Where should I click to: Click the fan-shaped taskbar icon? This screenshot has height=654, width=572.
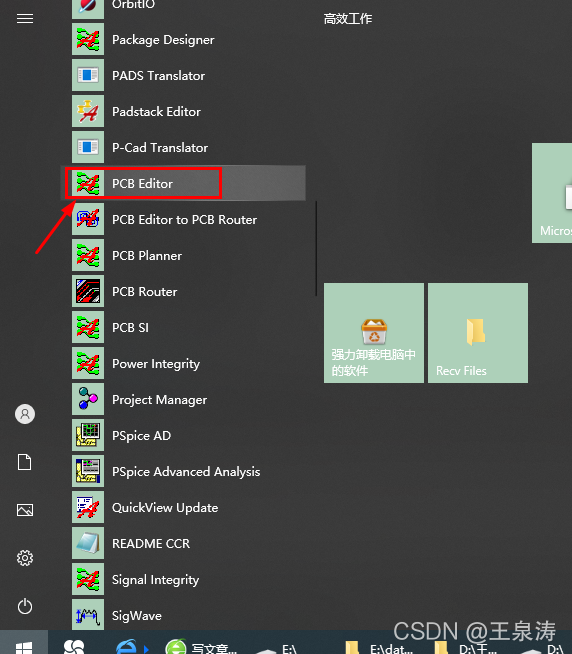click(74, 647)
